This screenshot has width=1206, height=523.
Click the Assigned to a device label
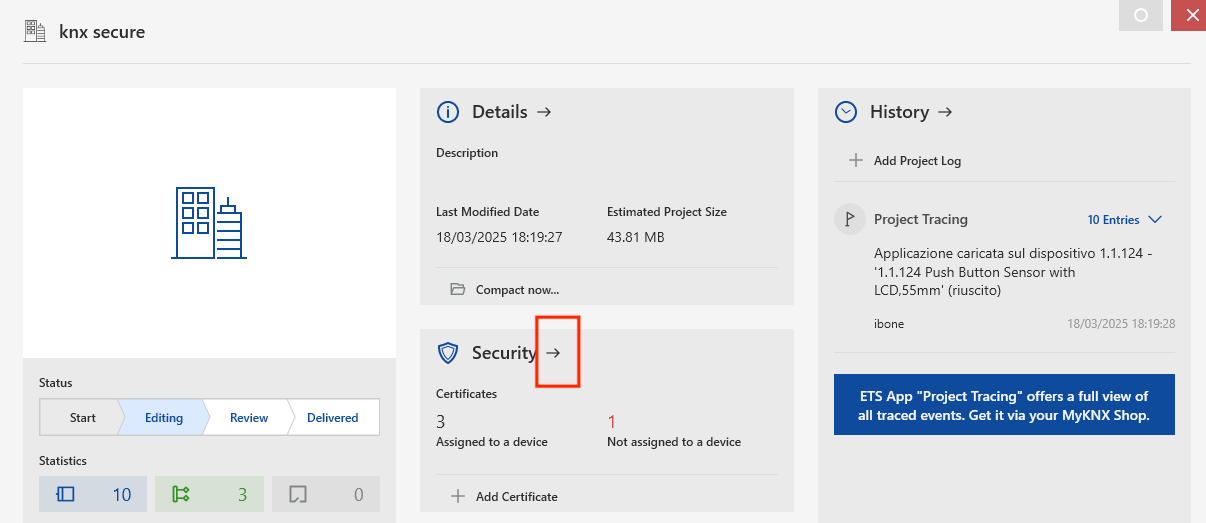click(x=492, y=441)
